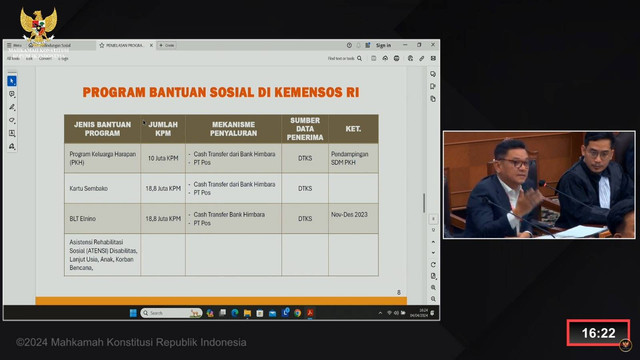Click the rotate page icon on right rail

[x=433, y=264]
